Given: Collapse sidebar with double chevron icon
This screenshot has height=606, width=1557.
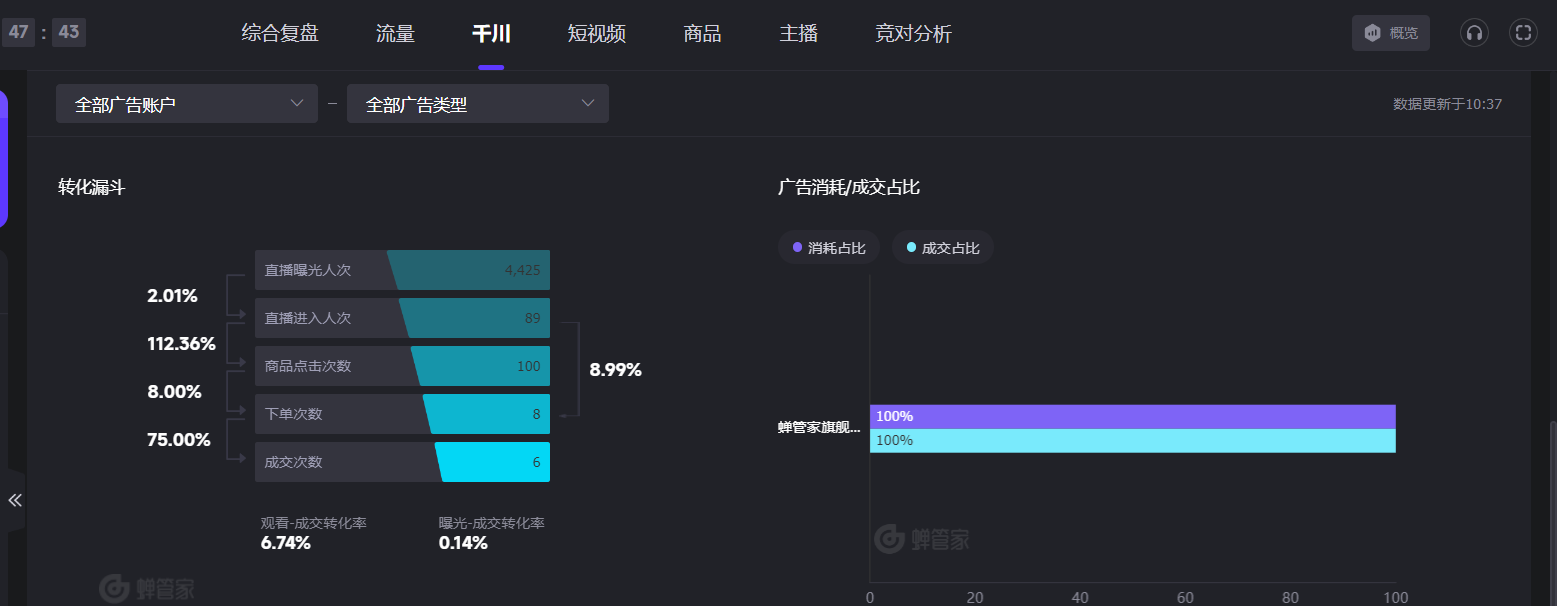Looking at the screenshot, I should 15,500.
